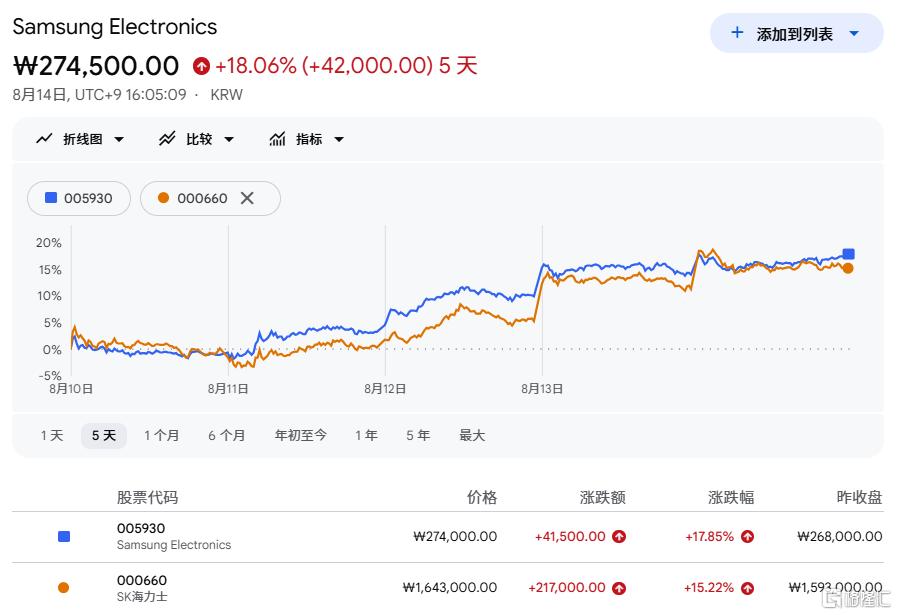Viewport: 897px width, 615px height.
Task: Switch to the 5 天 range tab
Action: coord(104,435)
